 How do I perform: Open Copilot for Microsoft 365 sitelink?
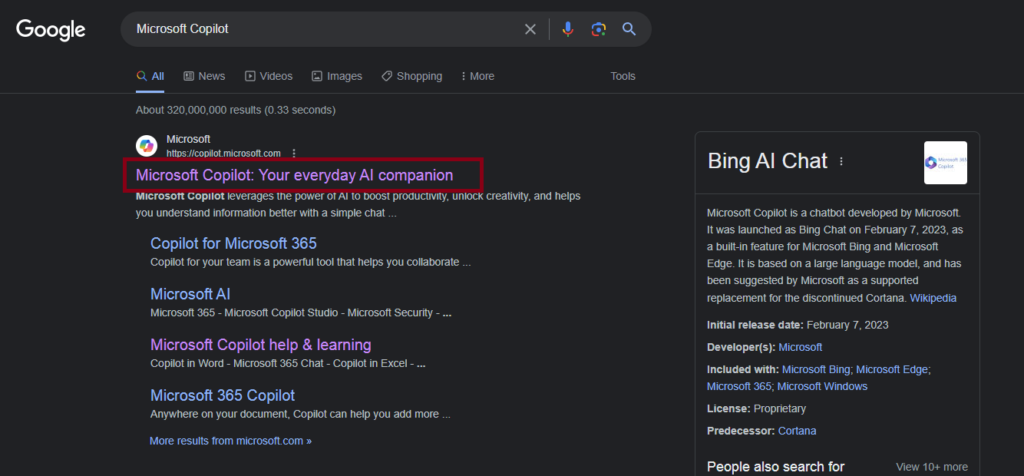pyautogui.click(x=233, y=243)
